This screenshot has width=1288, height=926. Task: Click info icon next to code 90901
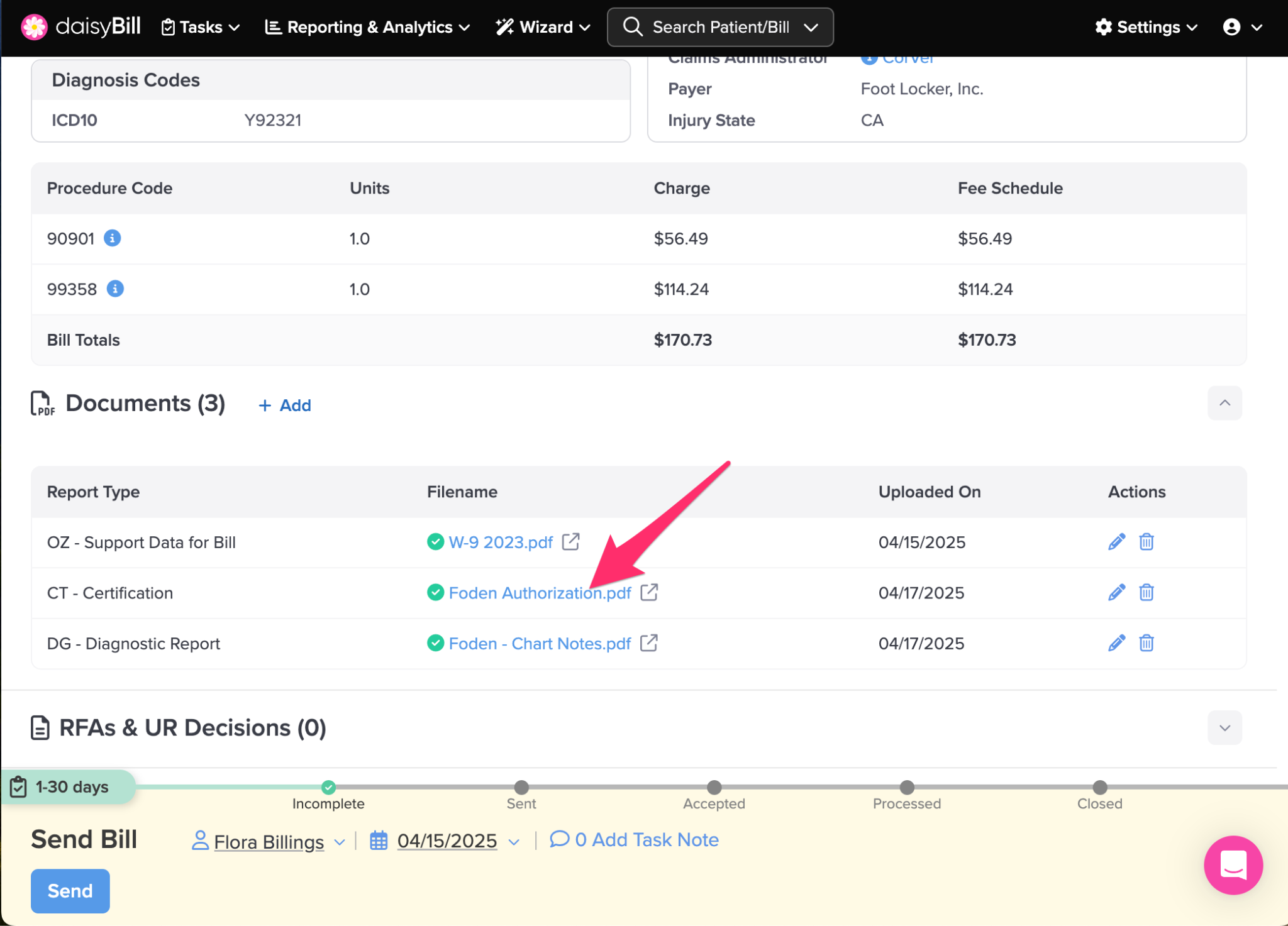click(112, 238)
